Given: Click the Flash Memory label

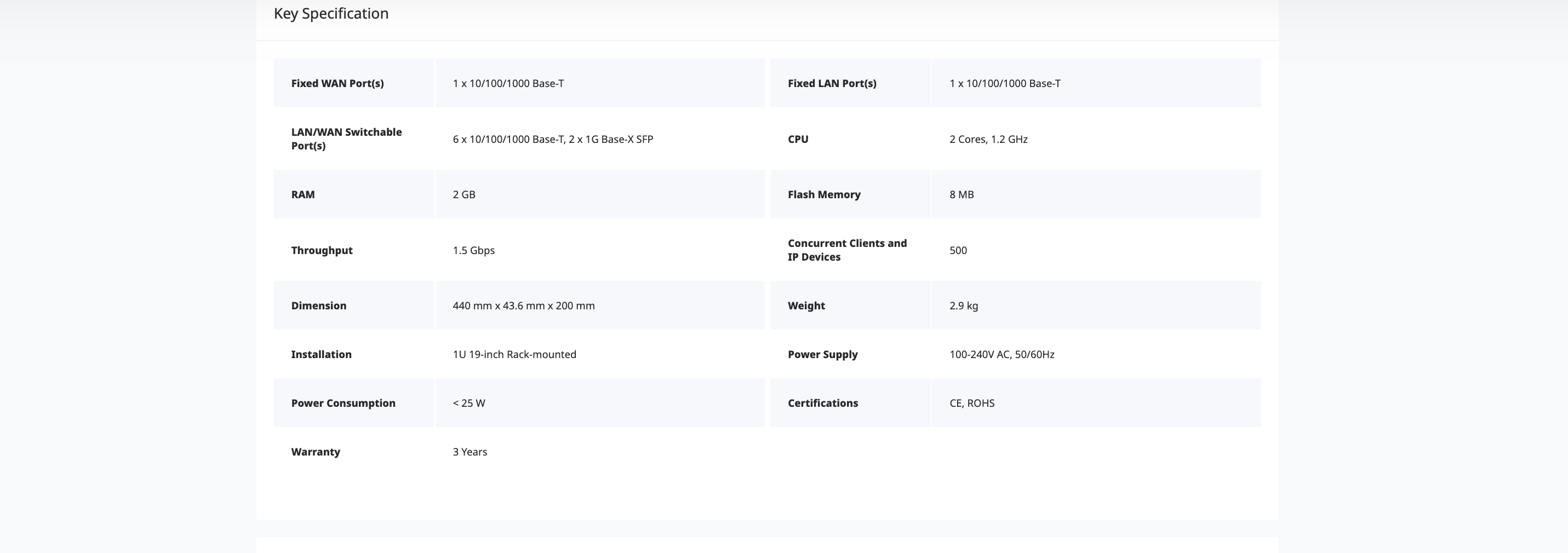Looking at the screenshot, I should pos(823,195).
